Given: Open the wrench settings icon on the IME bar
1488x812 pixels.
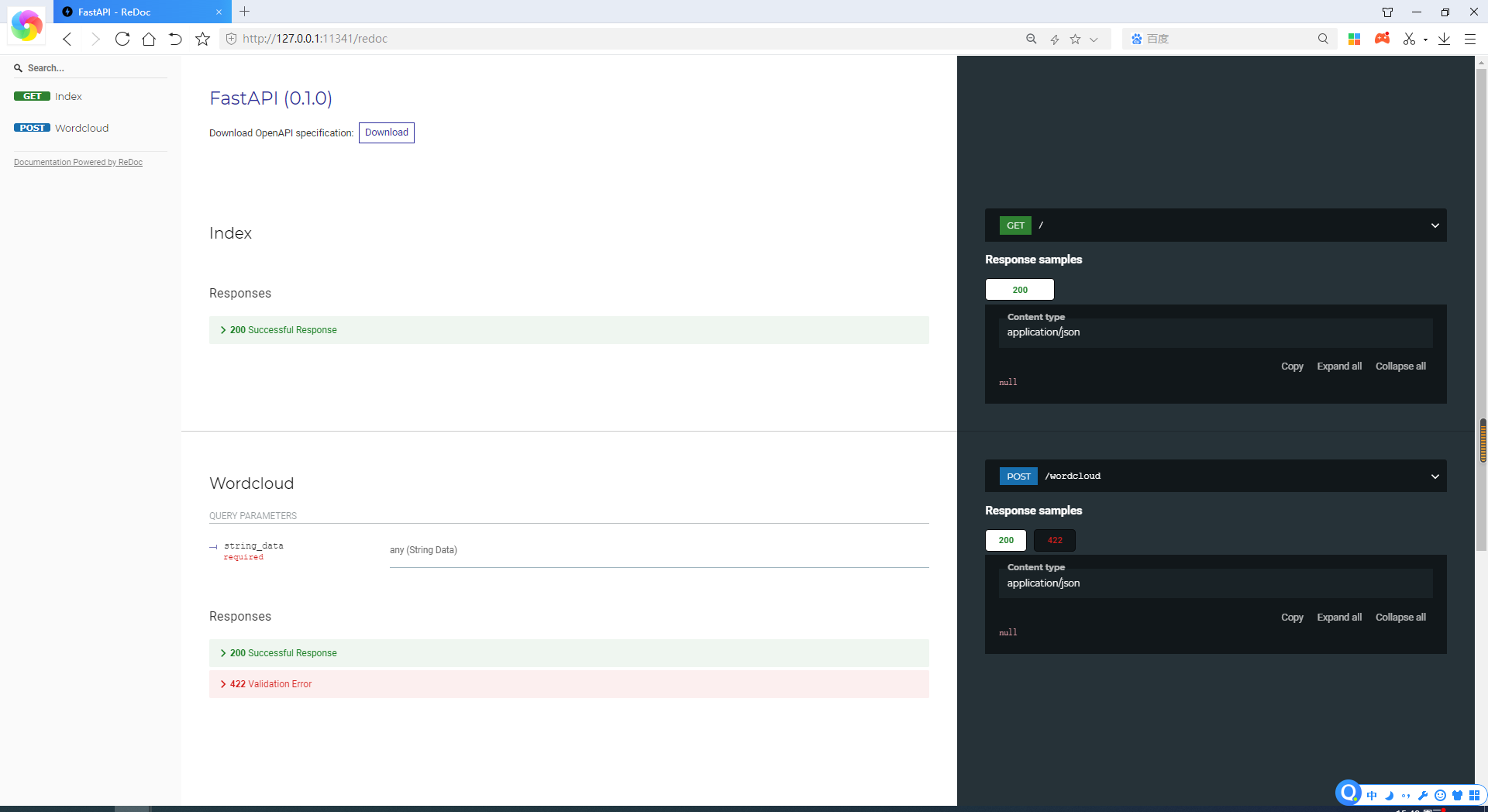Looking at the screenshot, I should pyautogui.click(x=1424, y=795).
